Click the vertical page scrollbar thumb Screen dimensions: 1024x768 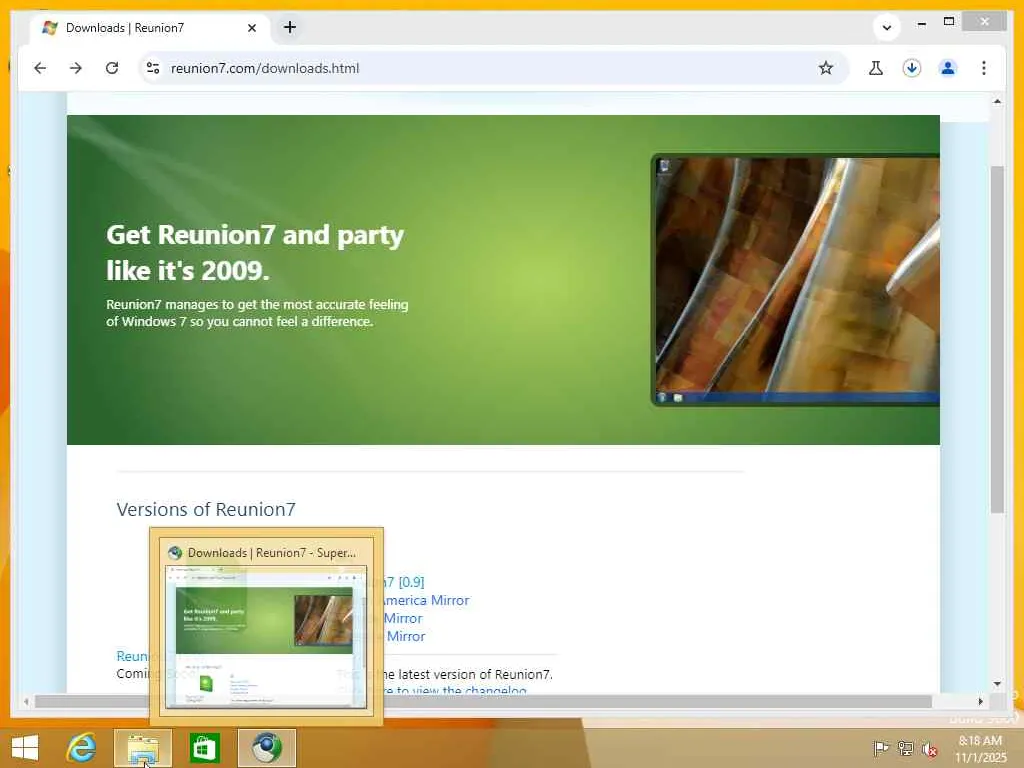[x=997, y=339]
